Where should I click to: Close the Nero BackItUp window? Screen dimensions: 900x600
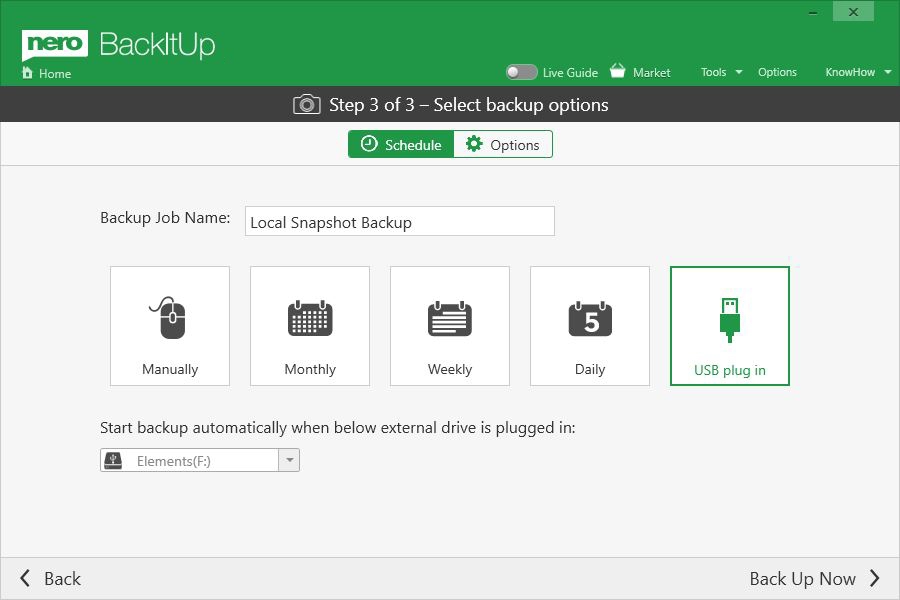click(x=854, y=12)
